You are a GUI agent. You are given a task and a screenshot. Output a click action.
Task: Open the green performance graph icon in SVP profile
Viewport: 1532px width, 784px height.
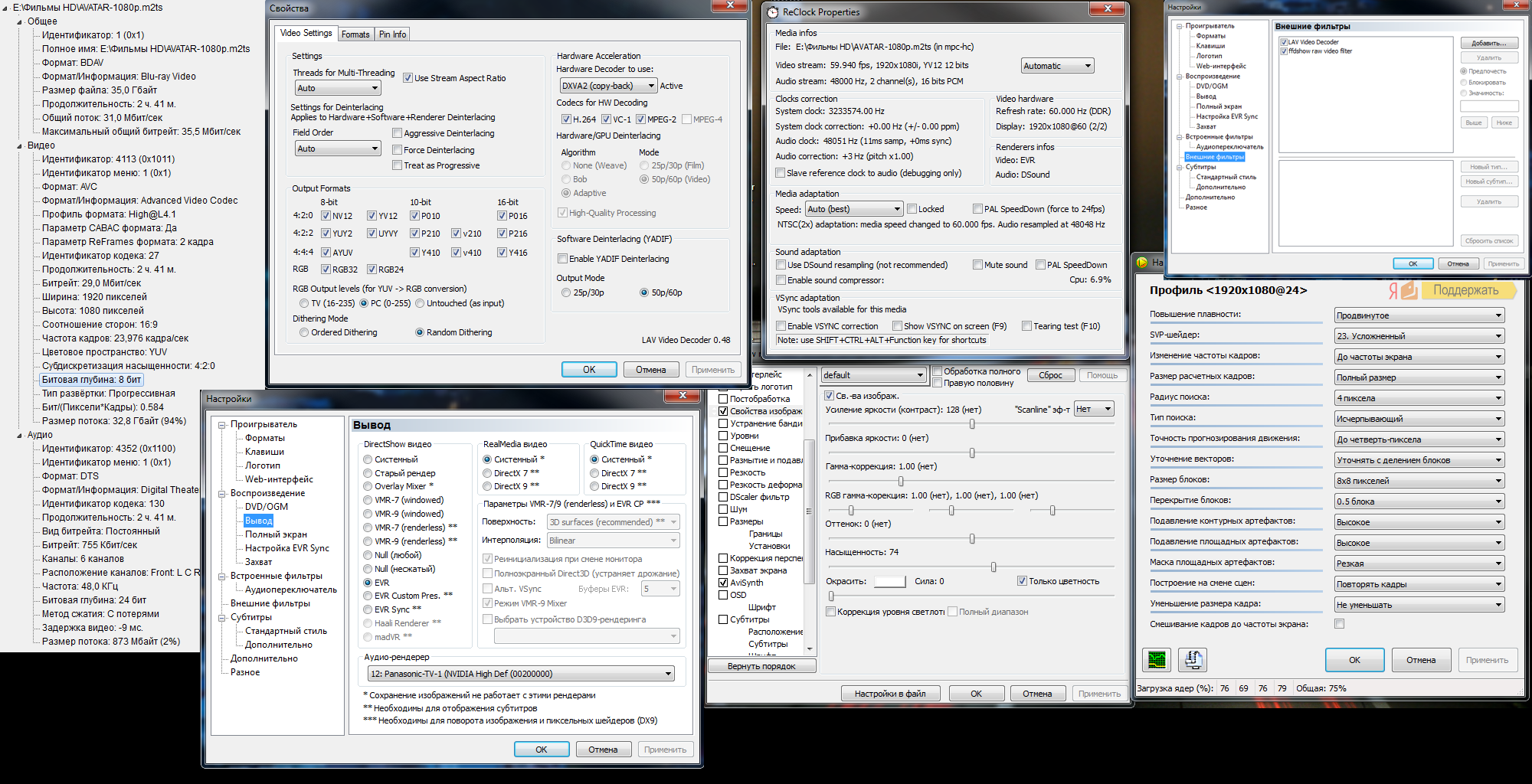pyautogui.click(x=1157, y=659)
